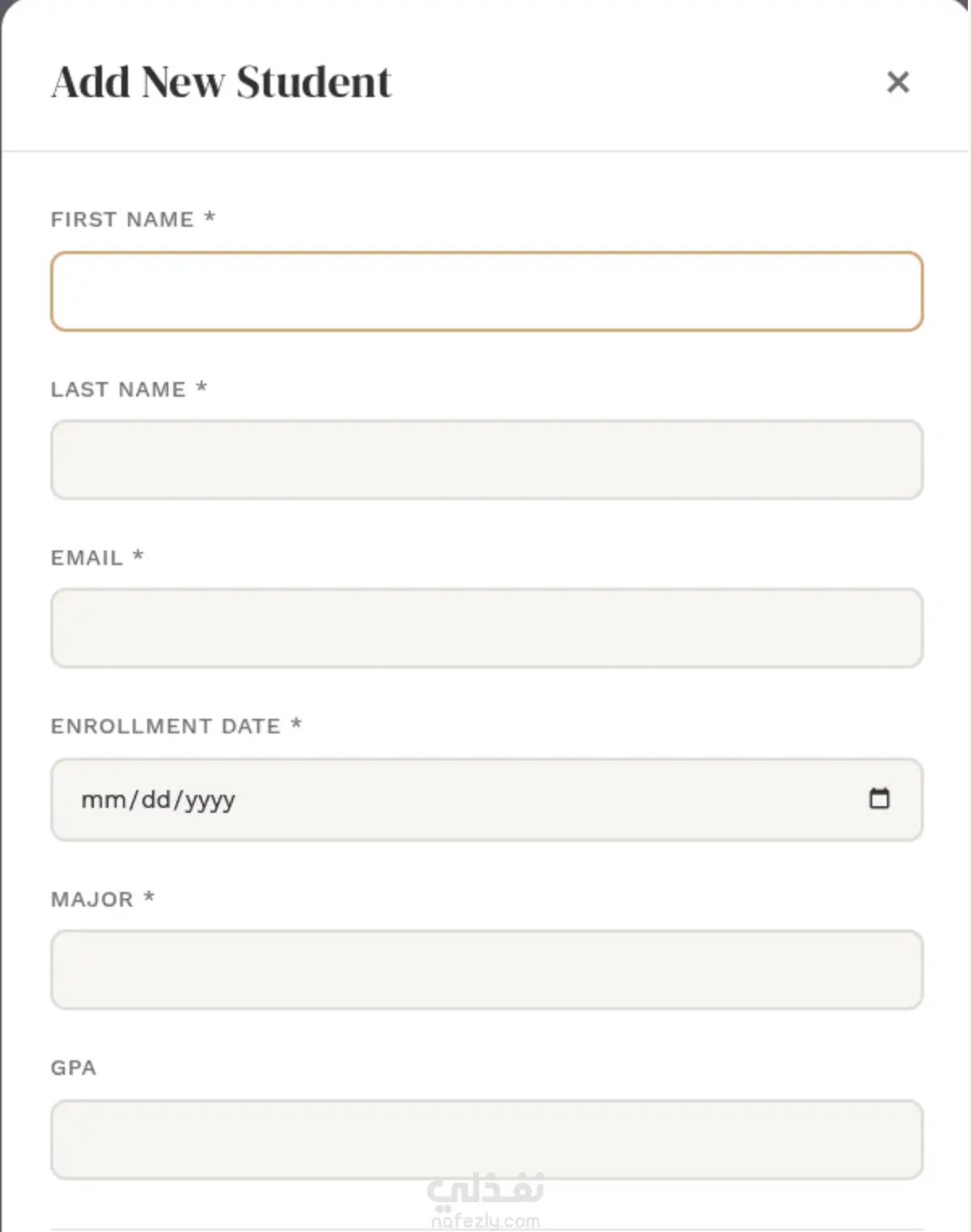Click into the Last Name text box
Image resolution: width=971 pixels, height=1232 pixels.
coord(486,460)
